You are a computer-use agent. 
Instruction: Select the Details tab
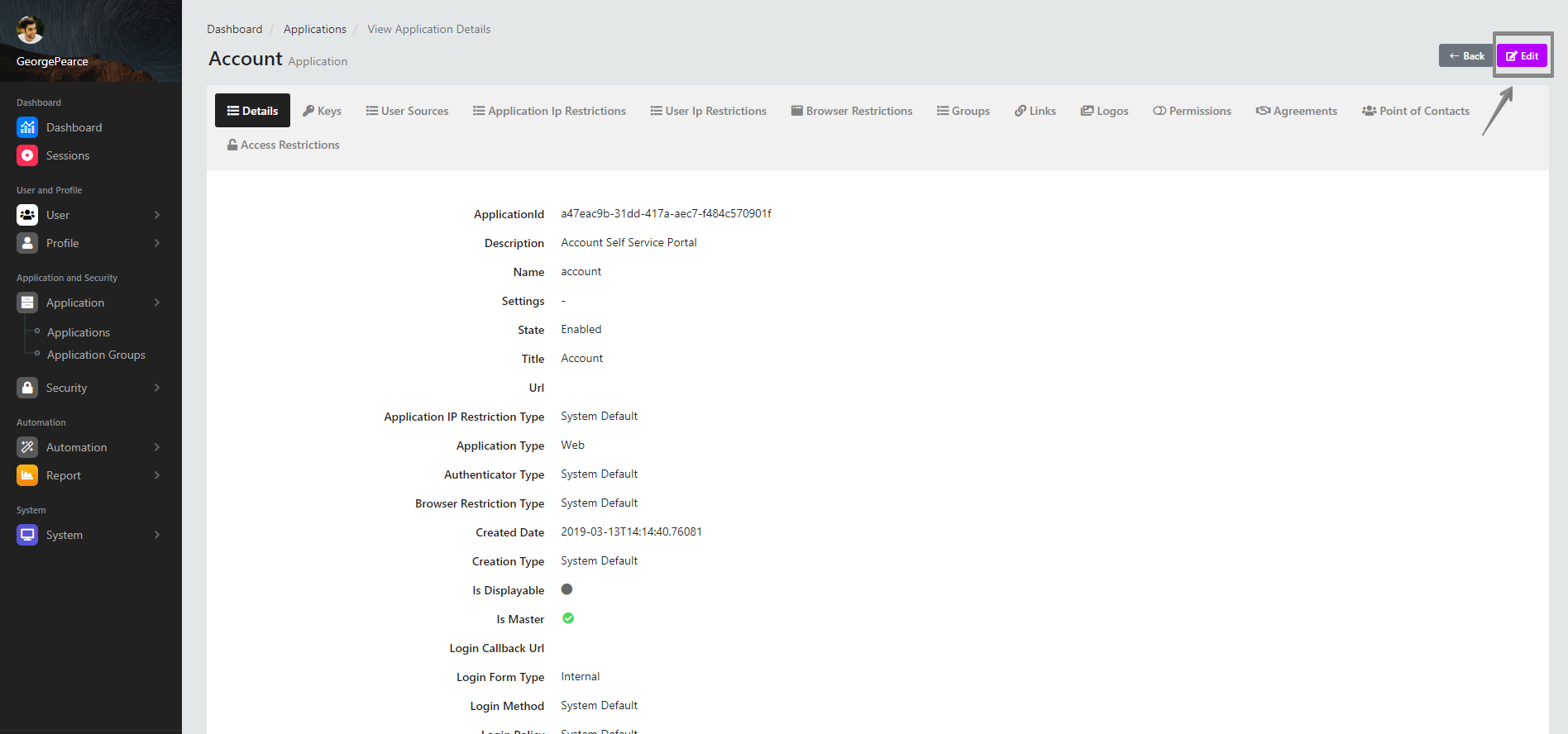[252, 111]
